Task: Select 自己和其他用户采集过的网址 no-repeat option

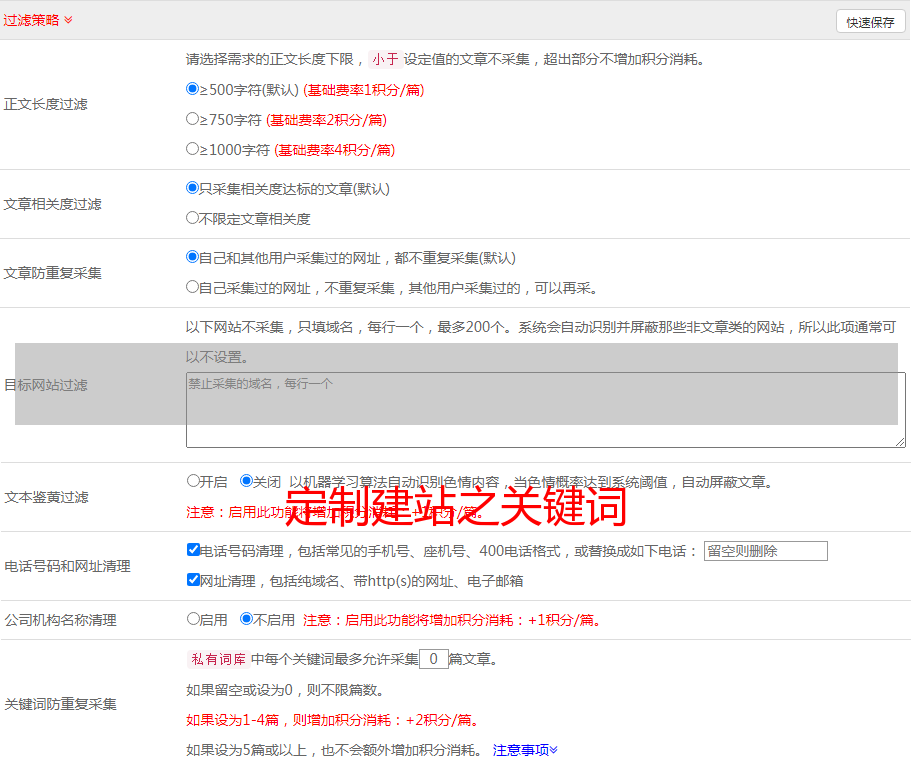Action: (193, 257)
